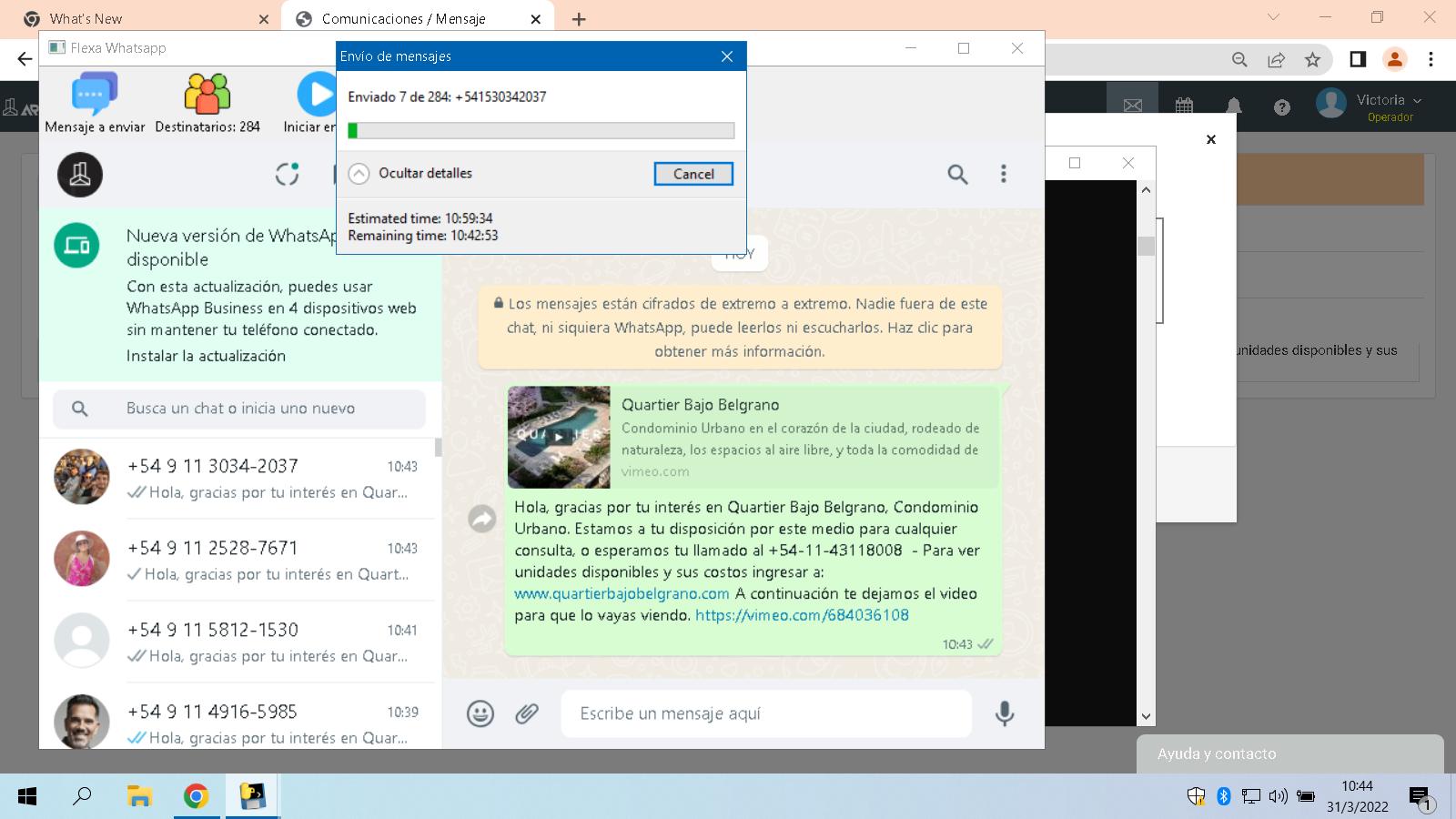Click the scroll down arrow in background window
The height and width of the screenshot is (819, 1456).
[x=1146, y=716]
